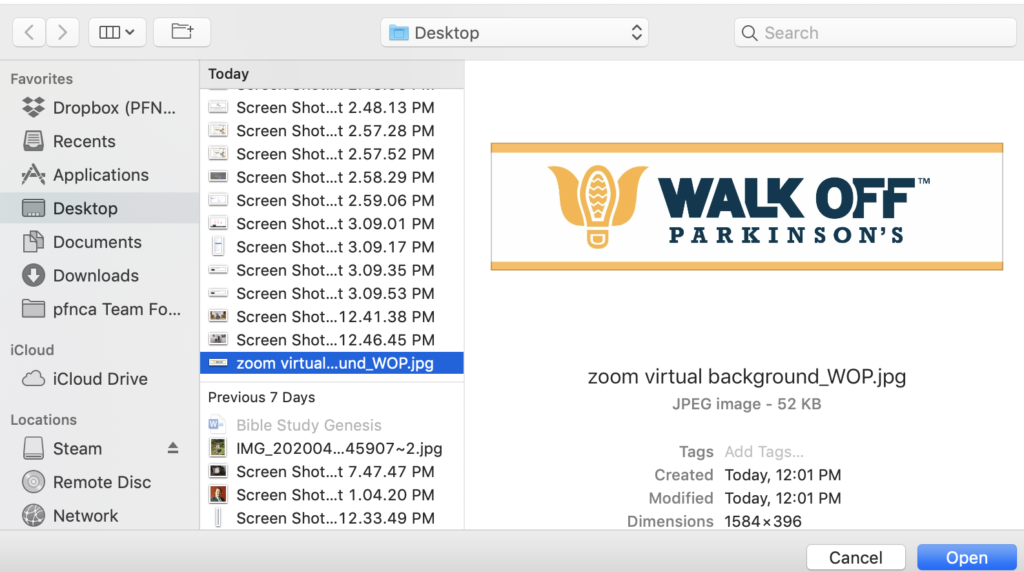
Task: Open iCloud Drive in the sidebar
Action: click(99, 379)
